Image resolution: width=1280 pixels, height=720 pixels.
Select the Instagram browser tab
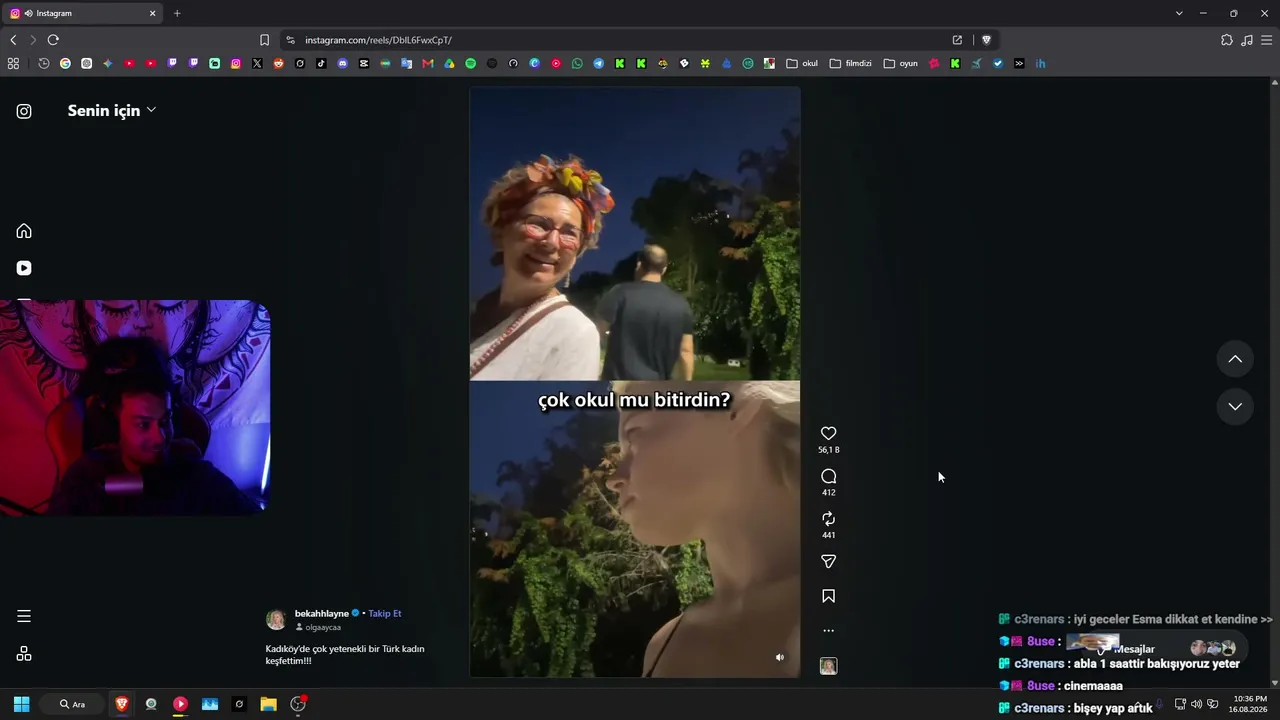click(x=83, y=13)
